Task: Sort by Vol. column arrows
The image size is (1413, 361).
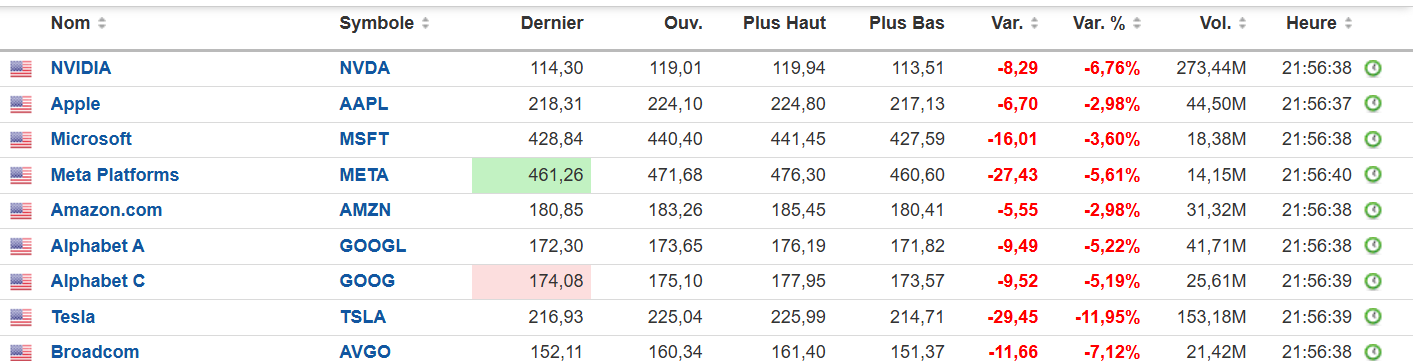Action: click(x=1242, y=23)
